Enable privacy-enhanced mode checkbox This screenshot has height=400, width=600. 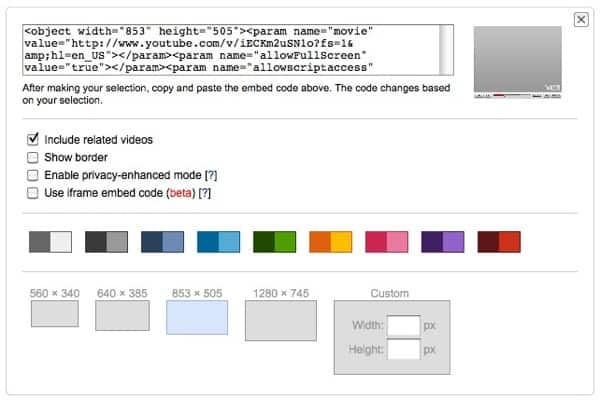[x=33, y=175]
